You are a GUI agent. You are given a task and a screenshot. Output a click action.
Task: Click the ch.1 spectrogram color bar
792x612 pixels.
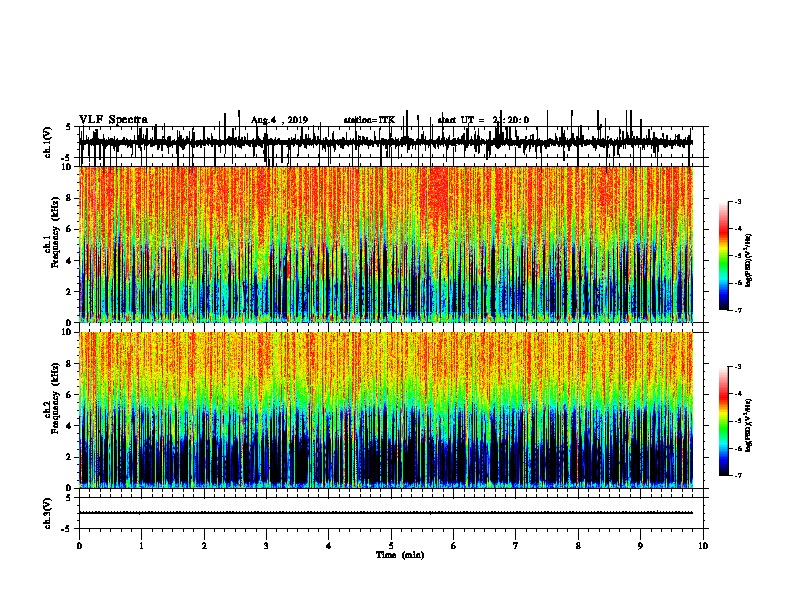click(723, 256)
